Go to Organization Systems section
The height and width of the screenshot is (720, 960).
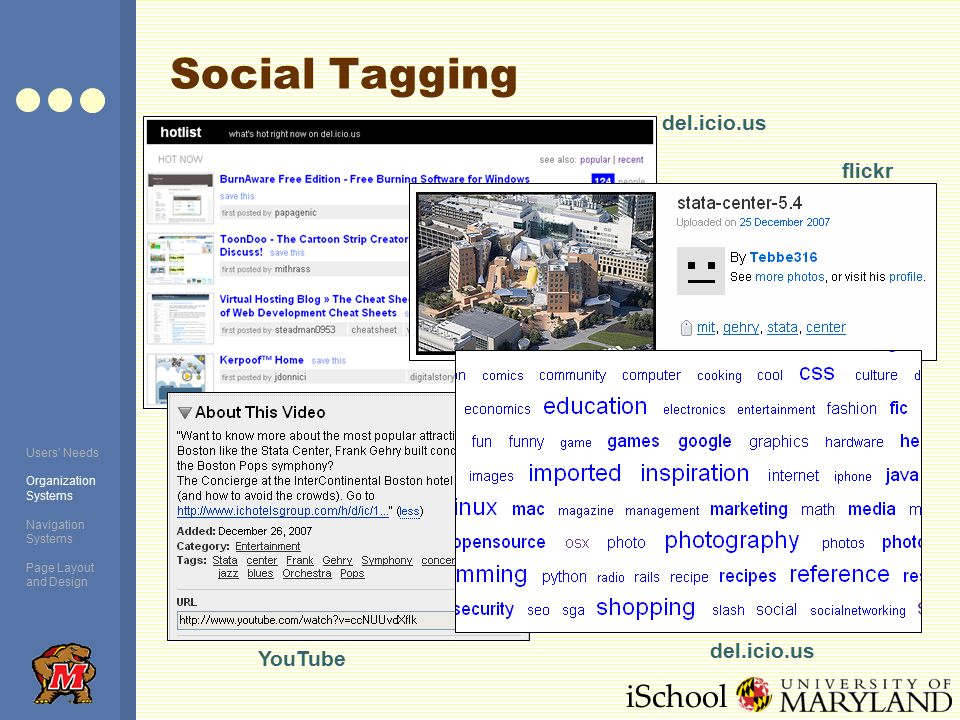(x=61, y=488)
